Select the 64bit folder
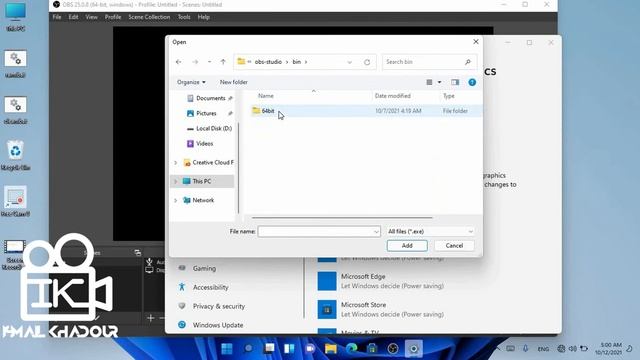The image size is (640, 360). pyautogui.click(x=268, y=111)
